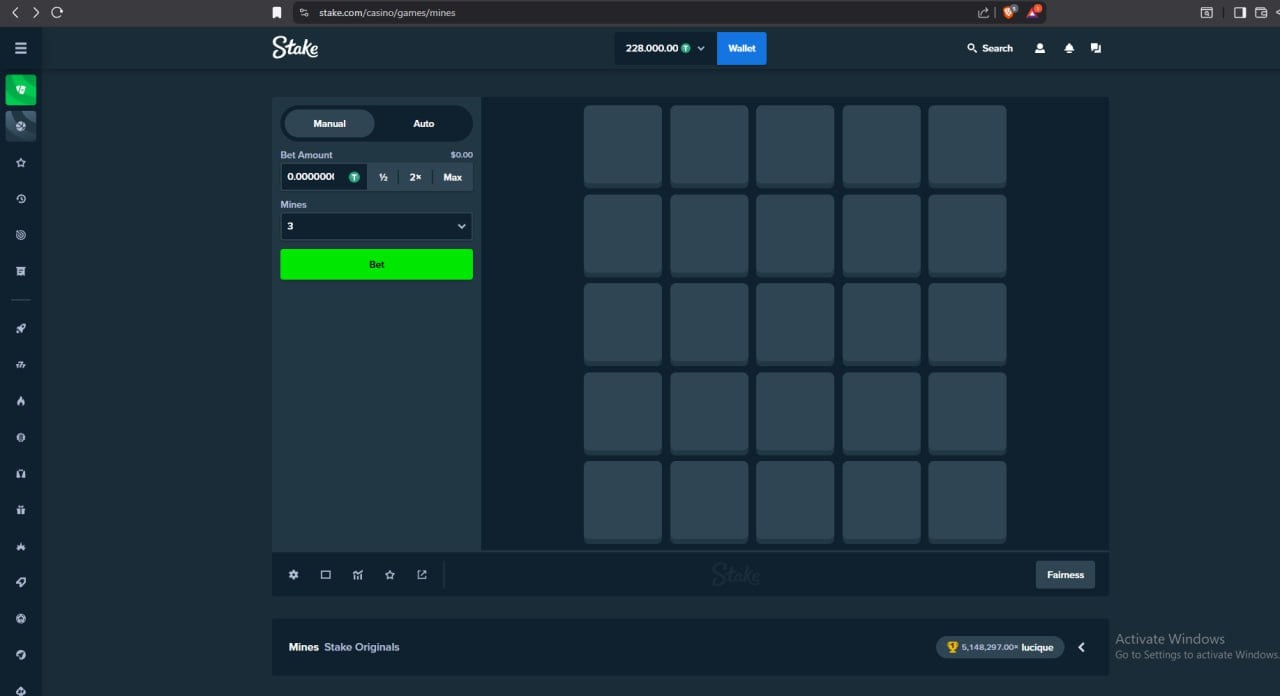The width and height of the screenshot is (1280, 696).
Task: Toggle the browser sidebar panel
Action: 1239,12
